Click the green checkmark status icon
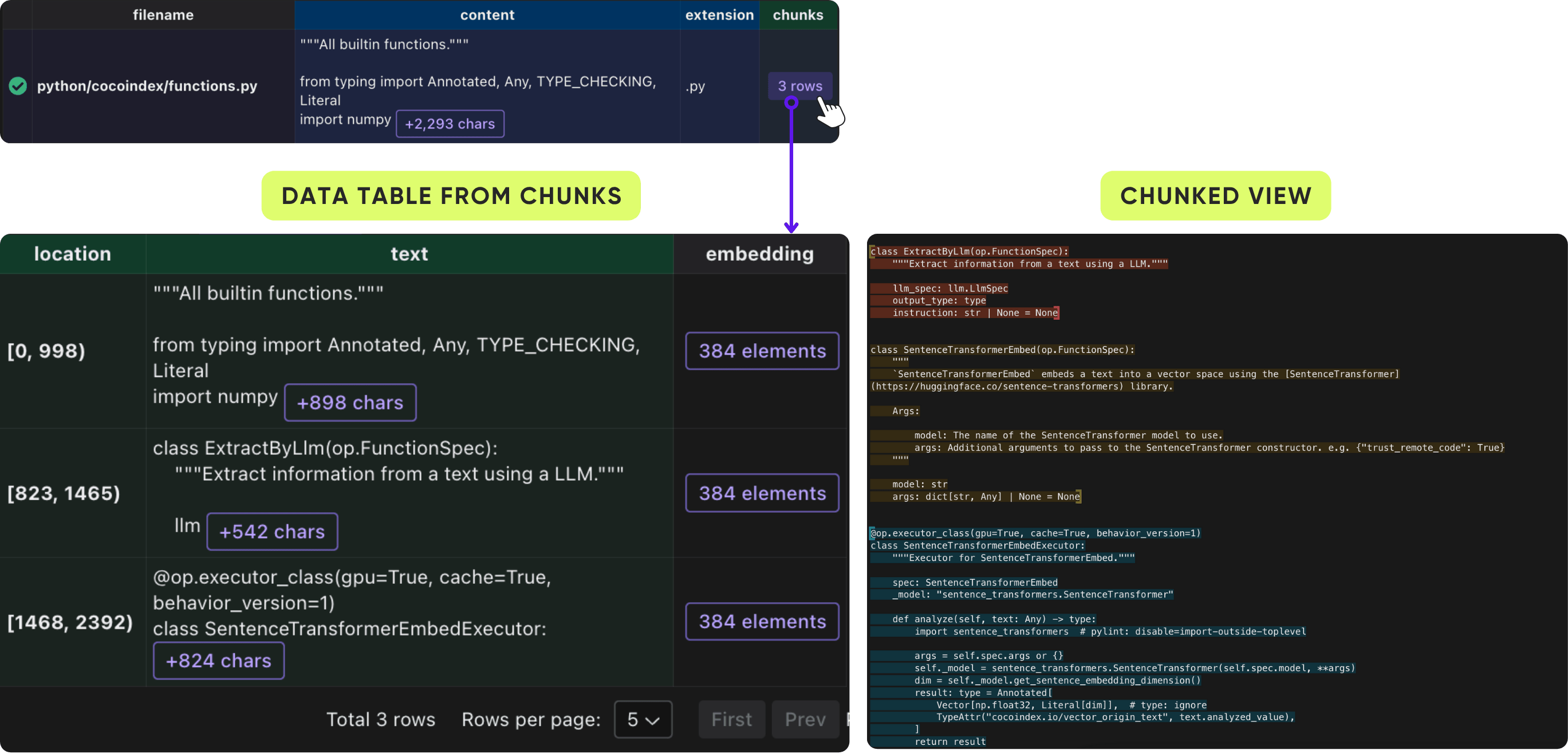Screen dimensions: 1568x754 click(x=18, y=86)
